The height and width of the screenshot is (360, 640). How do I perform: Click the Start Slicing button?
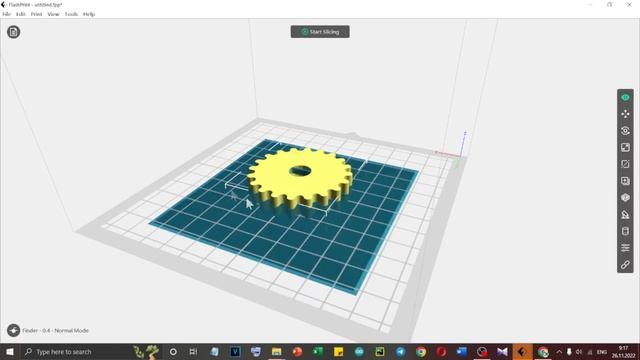320,32
